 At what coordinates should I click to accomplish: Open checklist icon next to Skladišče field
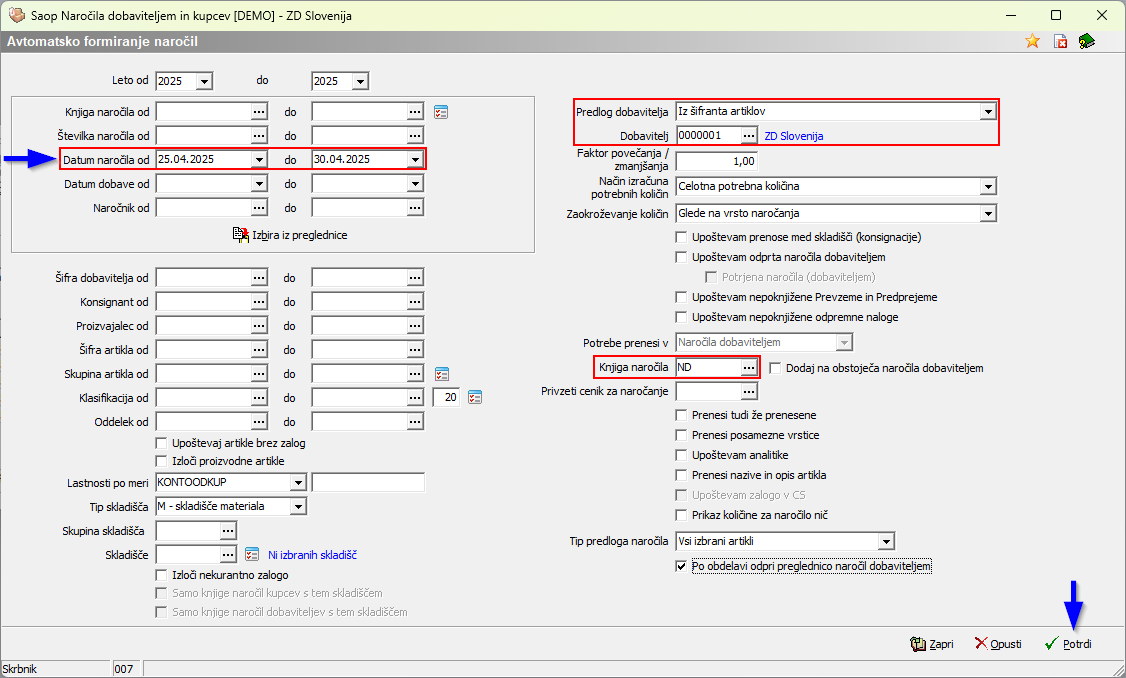point(251,554)
